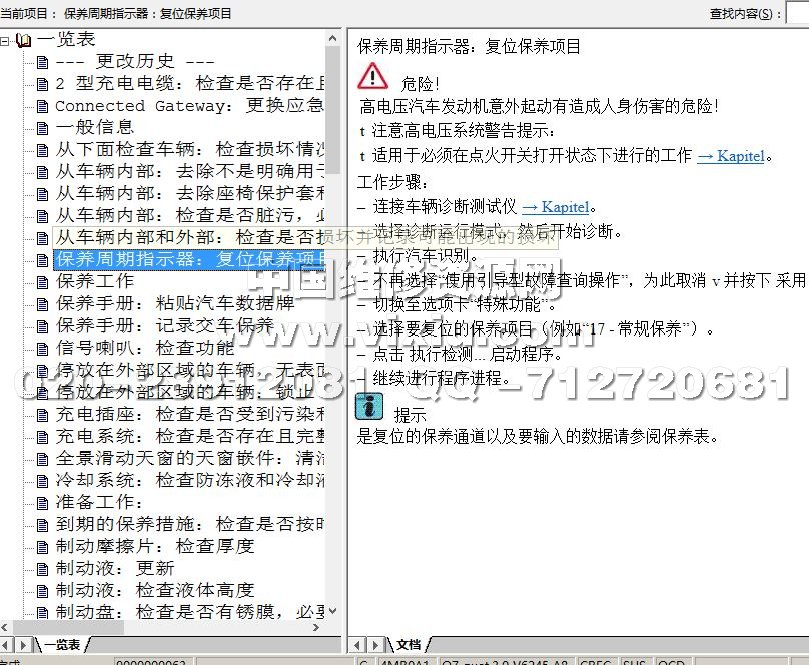Select 制动摩擦片：检查厚度 tree item

point(155,546)
